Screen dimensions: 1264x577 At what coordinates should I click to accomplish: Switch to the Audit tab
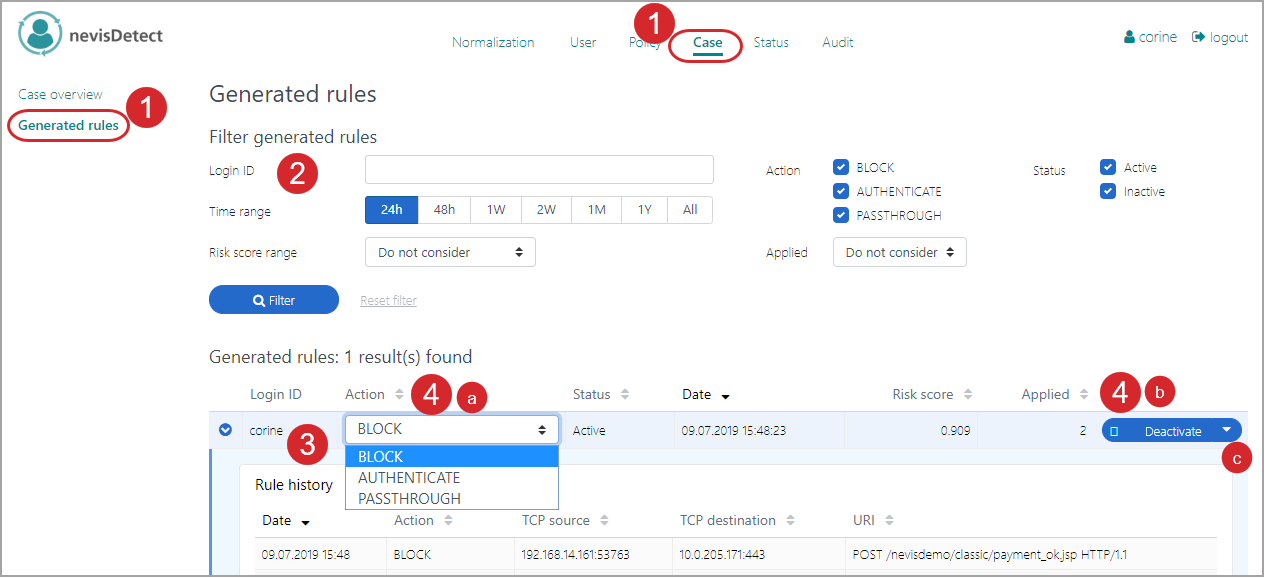tap(837, 42)
